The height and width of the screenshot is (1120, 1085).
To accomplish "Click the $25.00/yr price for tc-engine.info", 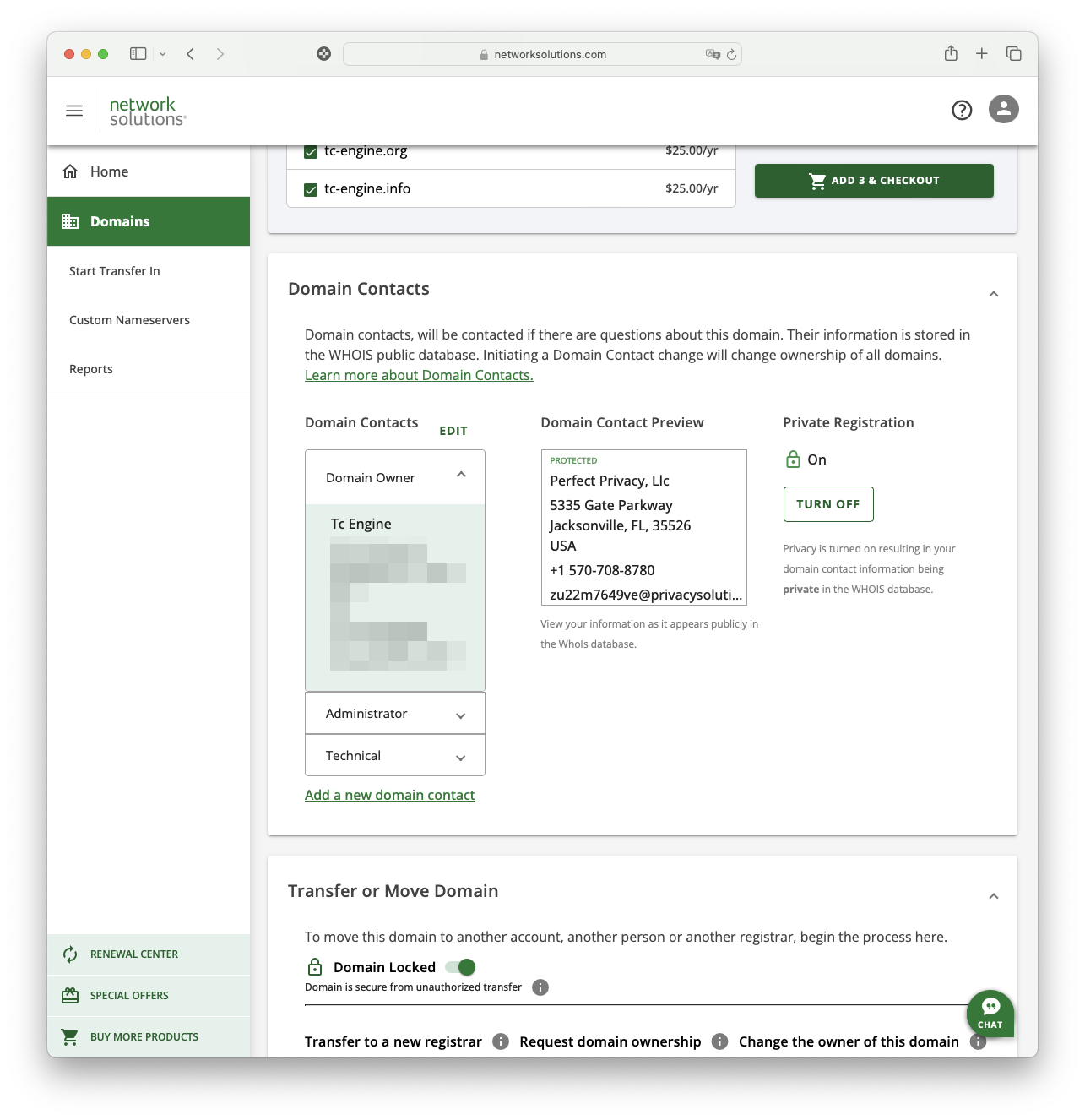I will coord(692,188).
